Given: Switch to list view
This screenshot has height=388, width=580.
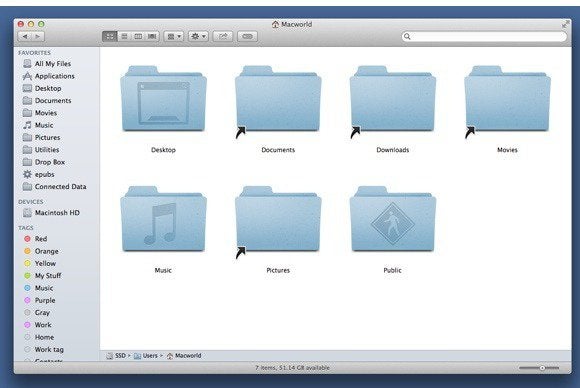Looking at the screenshot, I should 124,36.
